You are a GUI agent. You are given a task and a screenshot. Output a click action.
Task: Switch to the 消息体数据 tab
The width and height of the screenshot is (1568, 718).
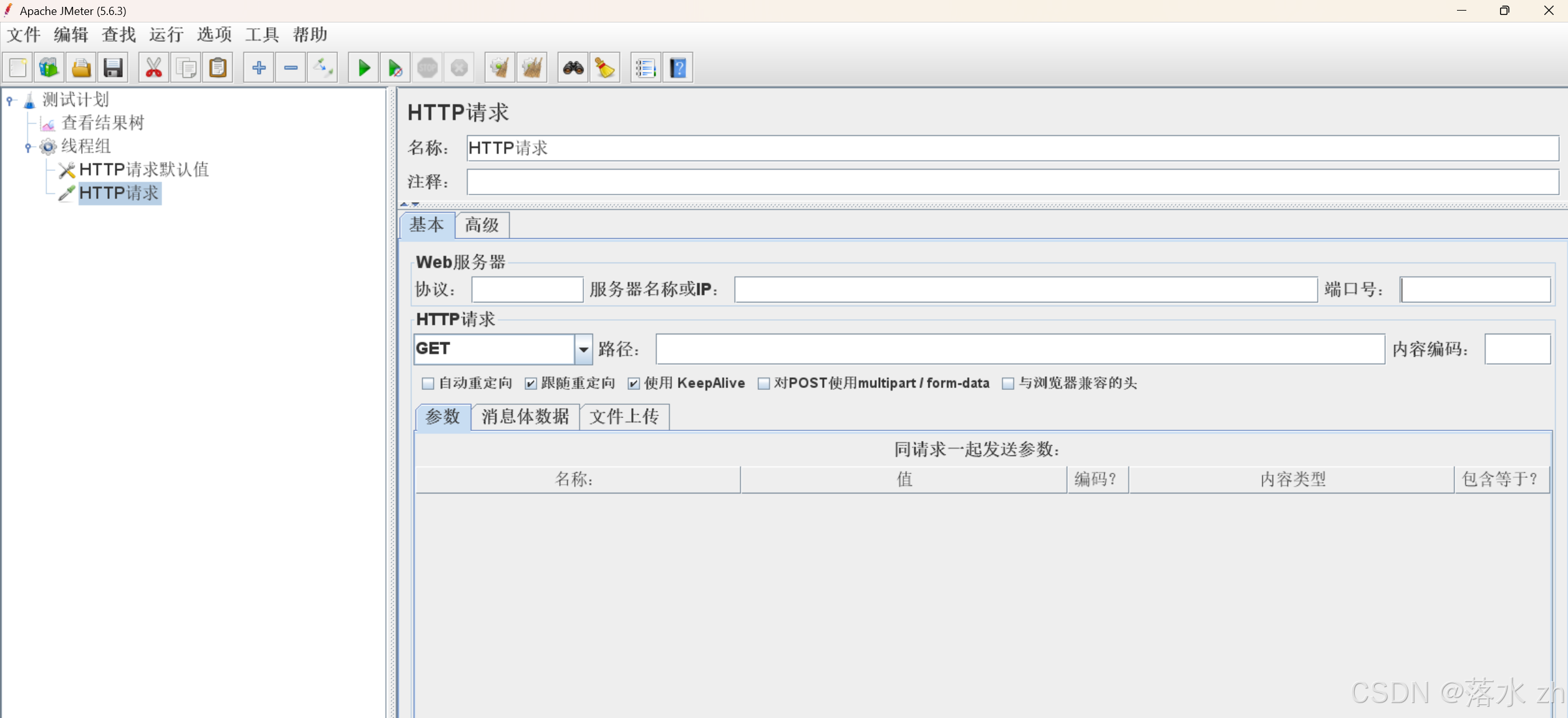525,417
